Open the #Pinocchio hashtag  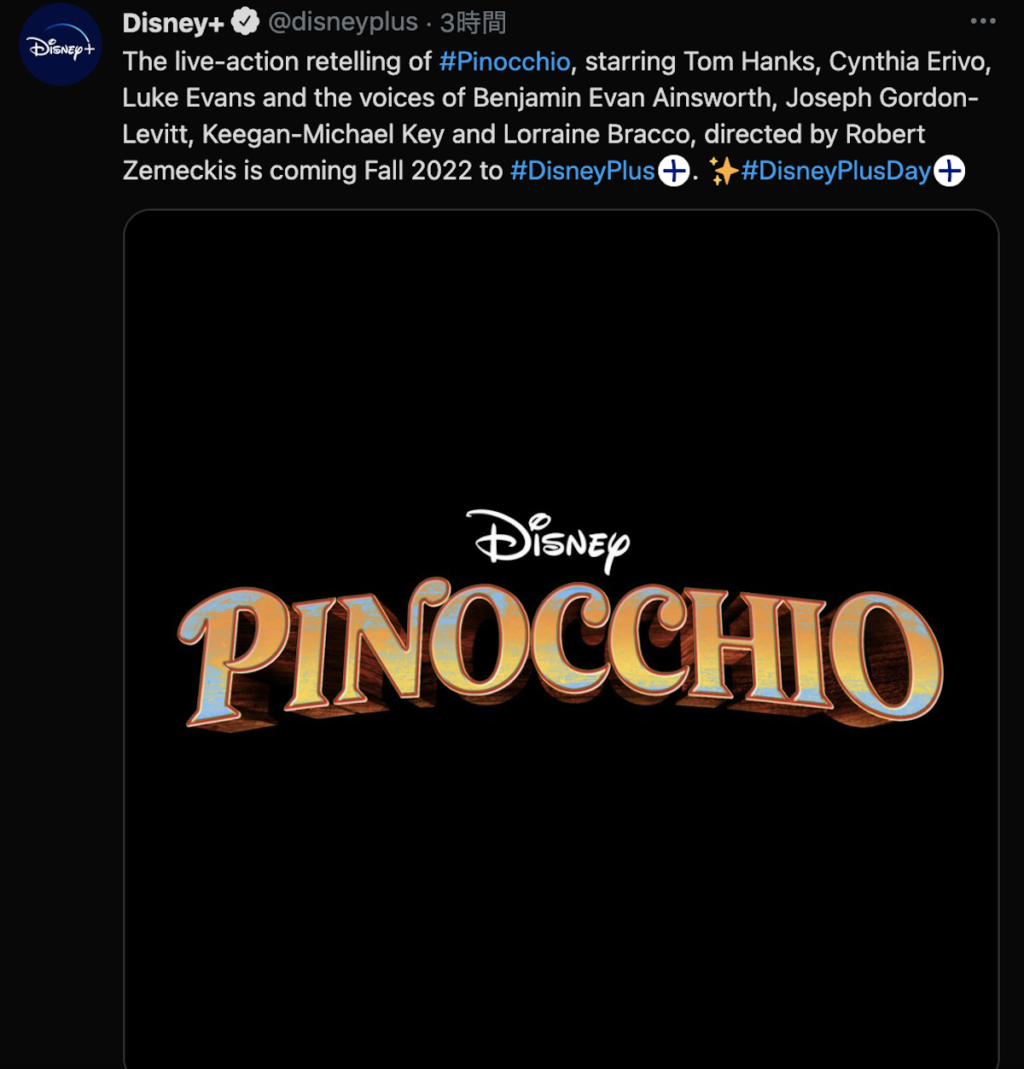[505, 62]
